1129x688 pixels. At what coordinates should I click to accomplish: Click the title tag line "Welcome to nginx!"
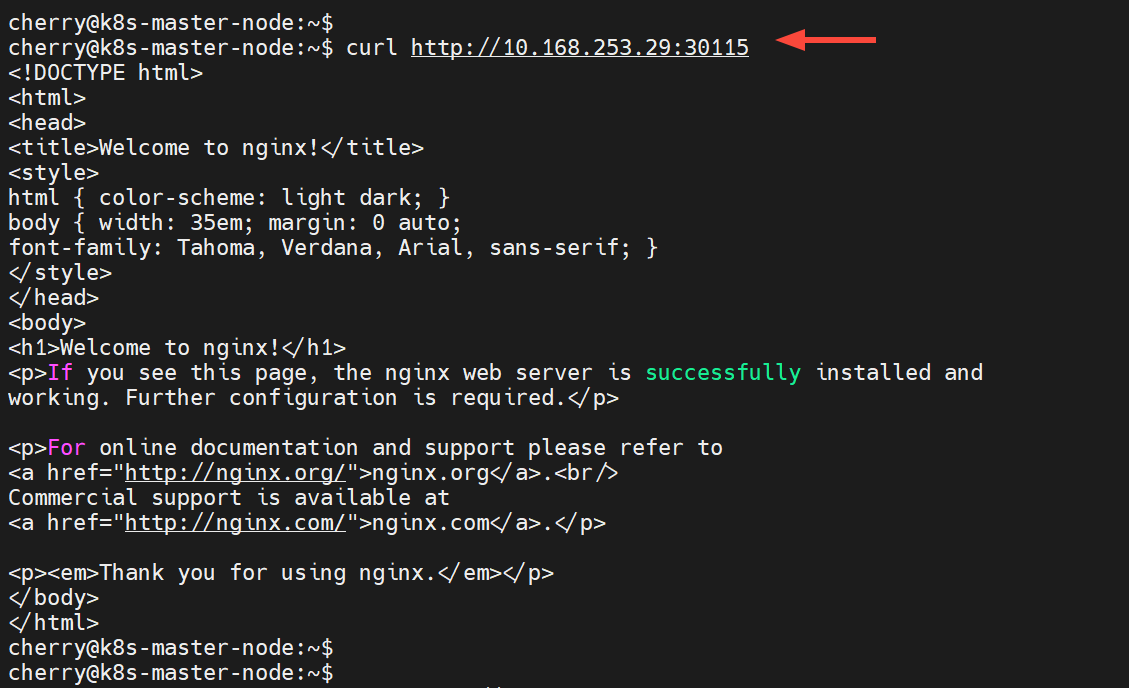216,147
